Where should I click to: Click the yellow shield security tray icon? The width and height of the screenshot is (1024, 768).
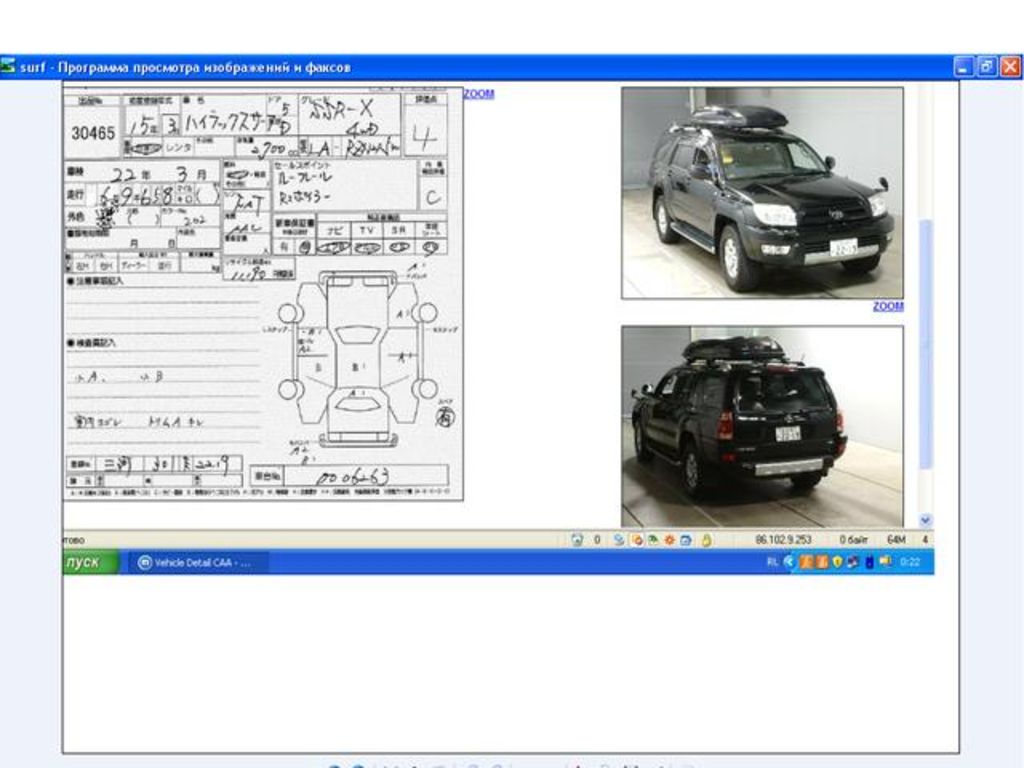pyautogui.click(x=837, y=562)
